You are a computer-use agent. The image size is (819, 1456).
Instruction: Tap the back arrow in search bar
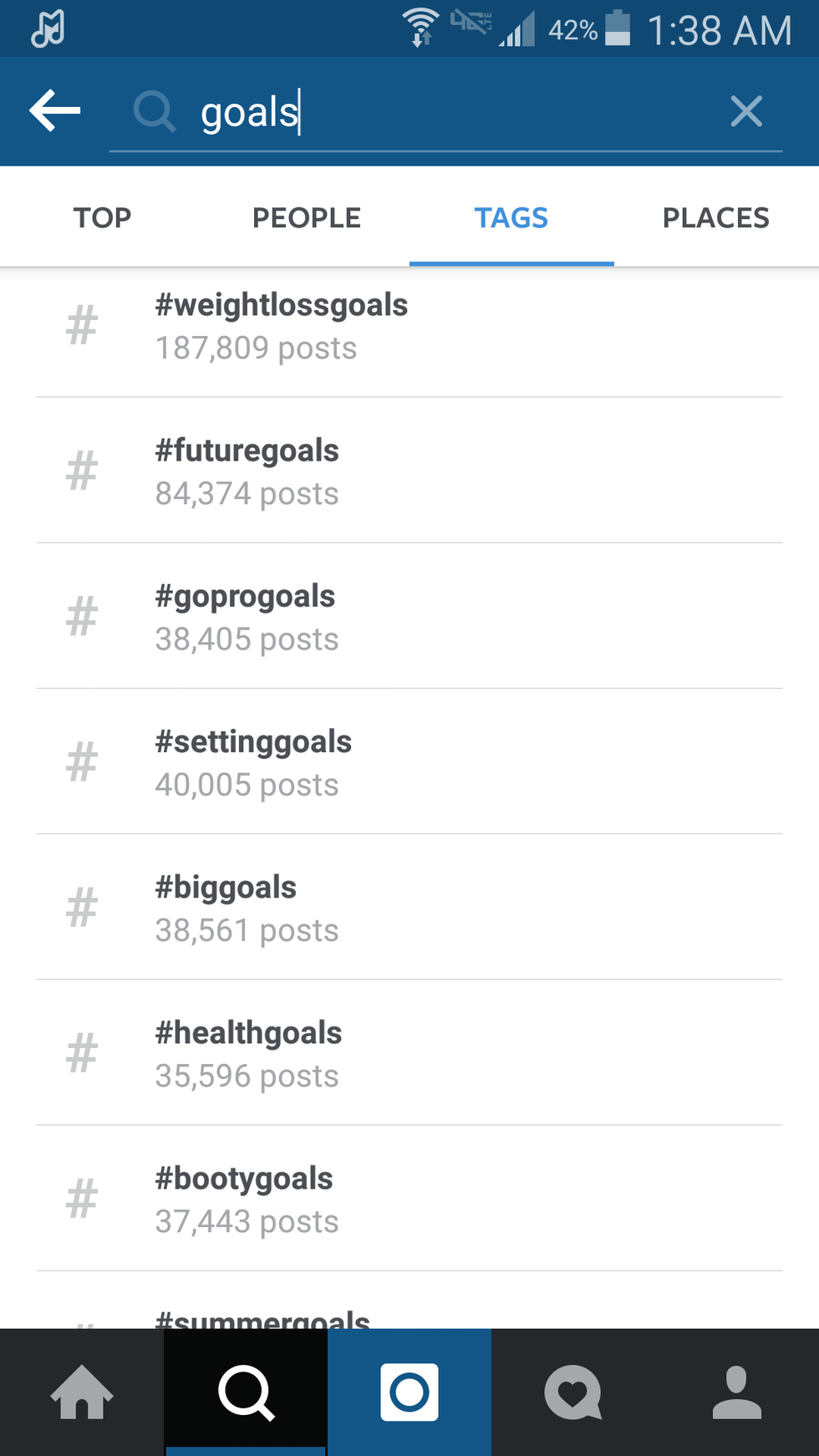coord(55,110)
